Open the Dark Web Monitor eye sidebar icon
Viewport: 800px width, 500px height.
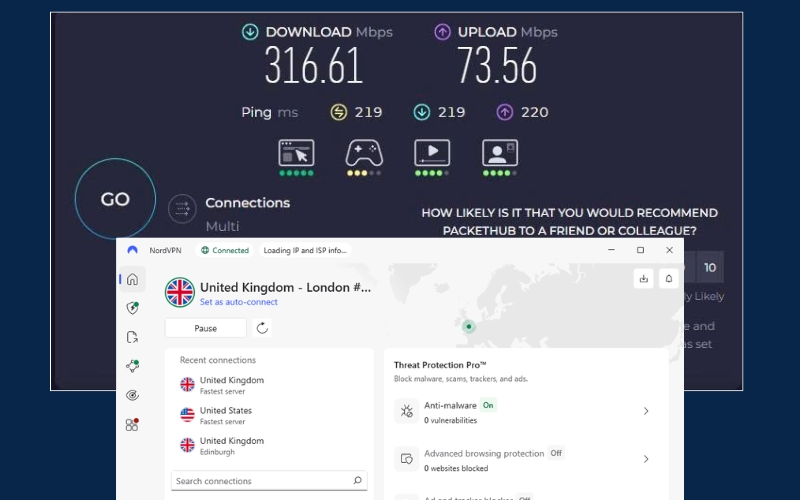pos(132,395)
